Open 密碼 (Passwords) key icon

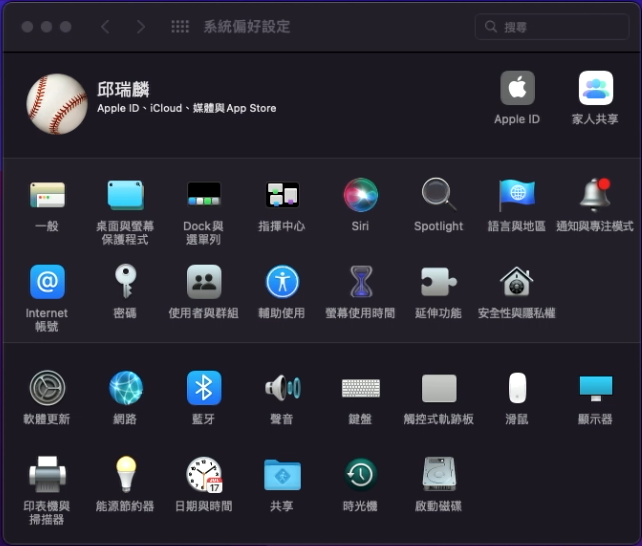(125, 281)
